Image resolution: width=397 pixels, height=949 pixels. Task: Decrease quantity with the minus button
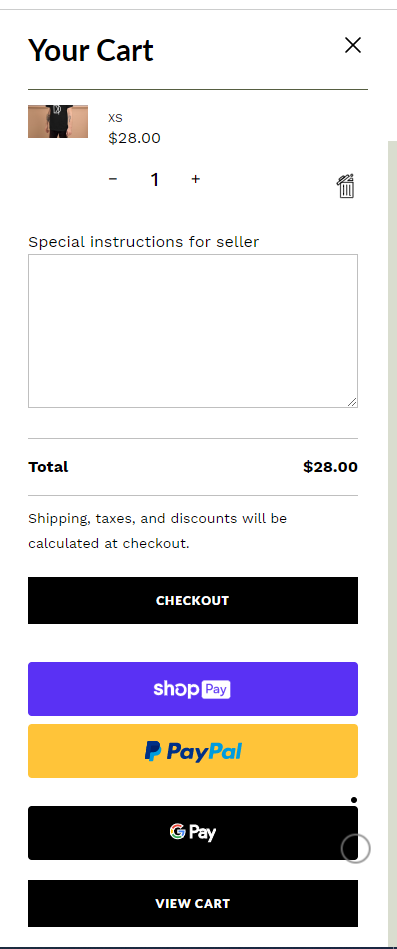click(113, 179)
